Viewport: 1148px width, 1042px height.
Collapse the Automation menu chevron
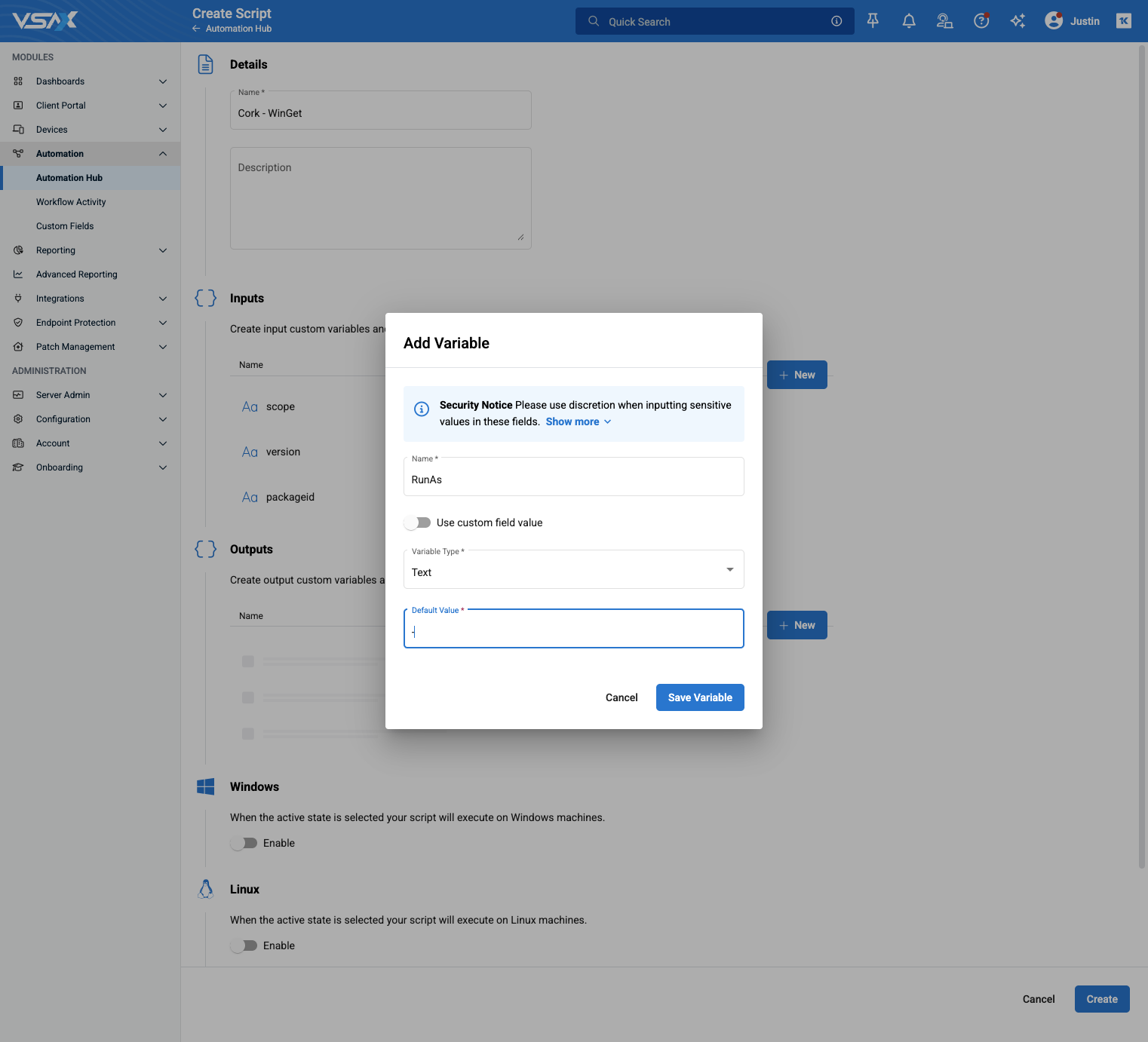click(163, 154)
